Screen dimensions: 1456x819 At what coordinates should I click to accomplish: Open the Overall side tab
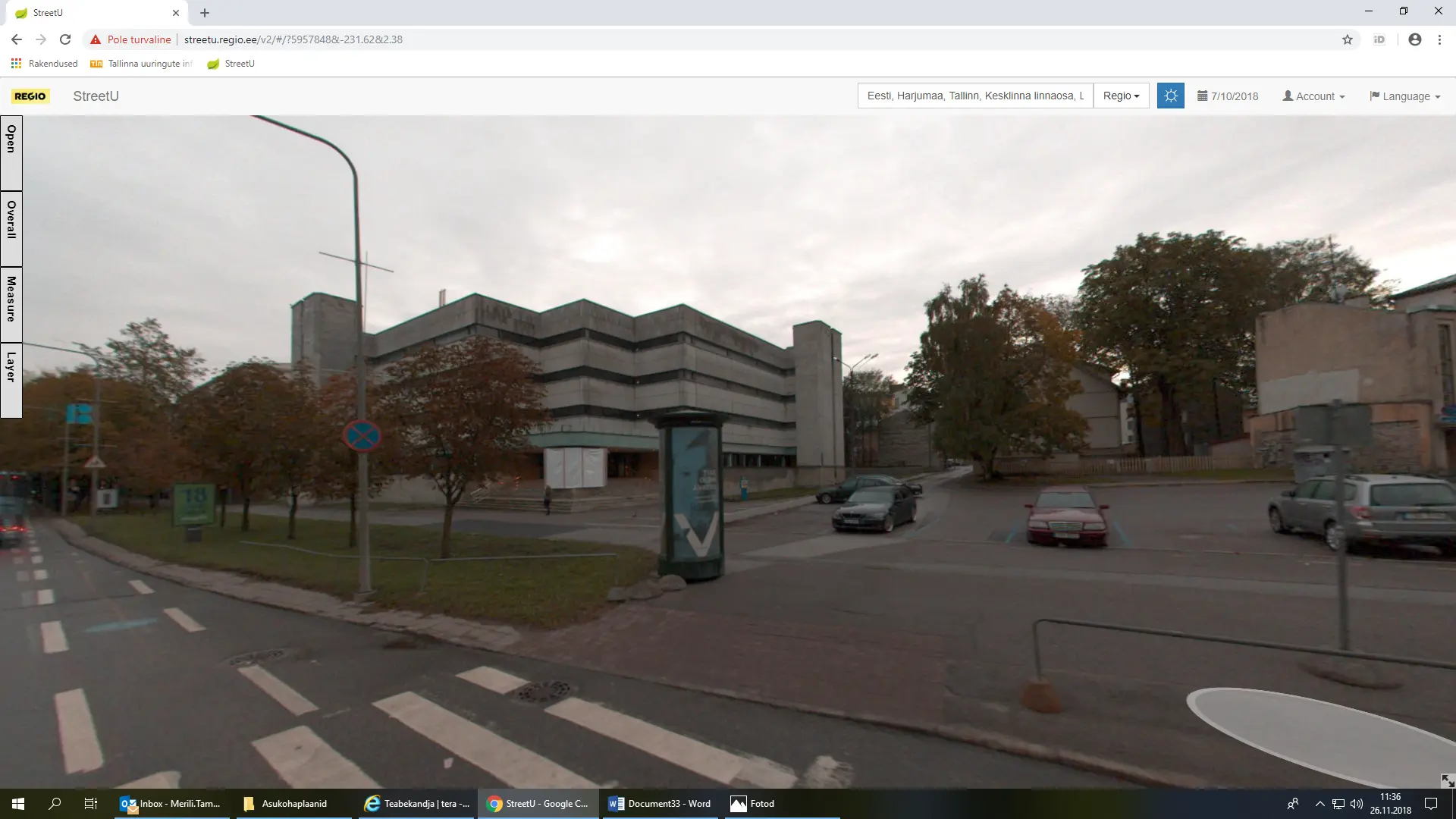(x=11, y=228)
